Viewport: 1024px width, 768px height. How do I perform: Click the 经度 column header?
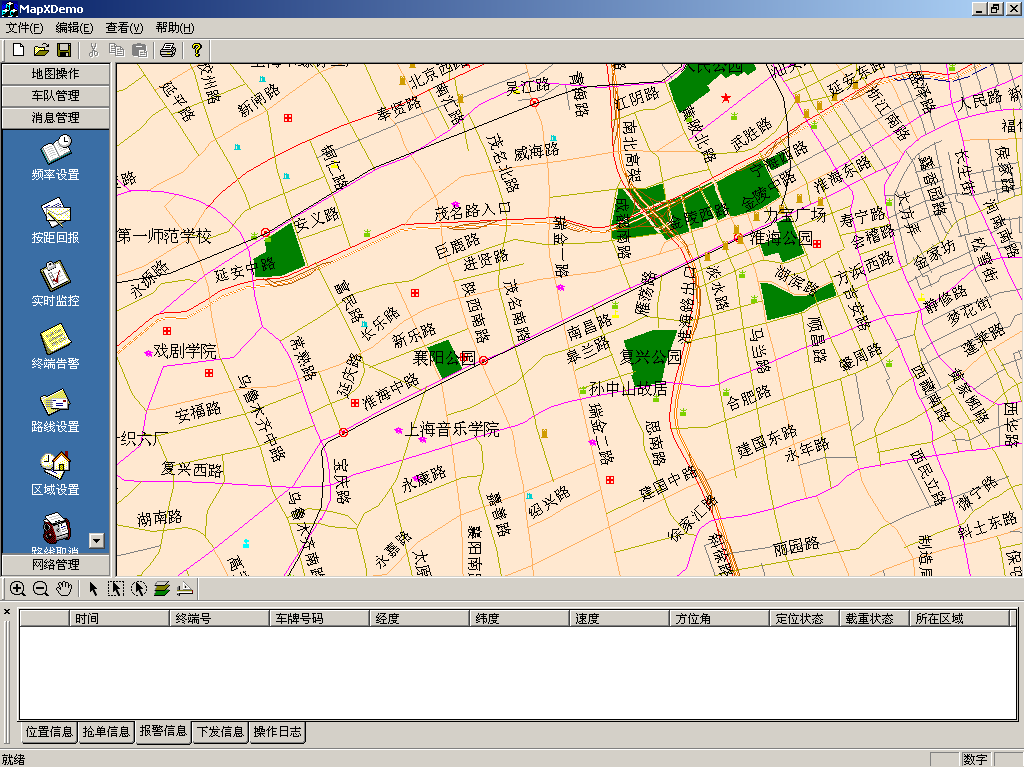[x=419, y=618]
